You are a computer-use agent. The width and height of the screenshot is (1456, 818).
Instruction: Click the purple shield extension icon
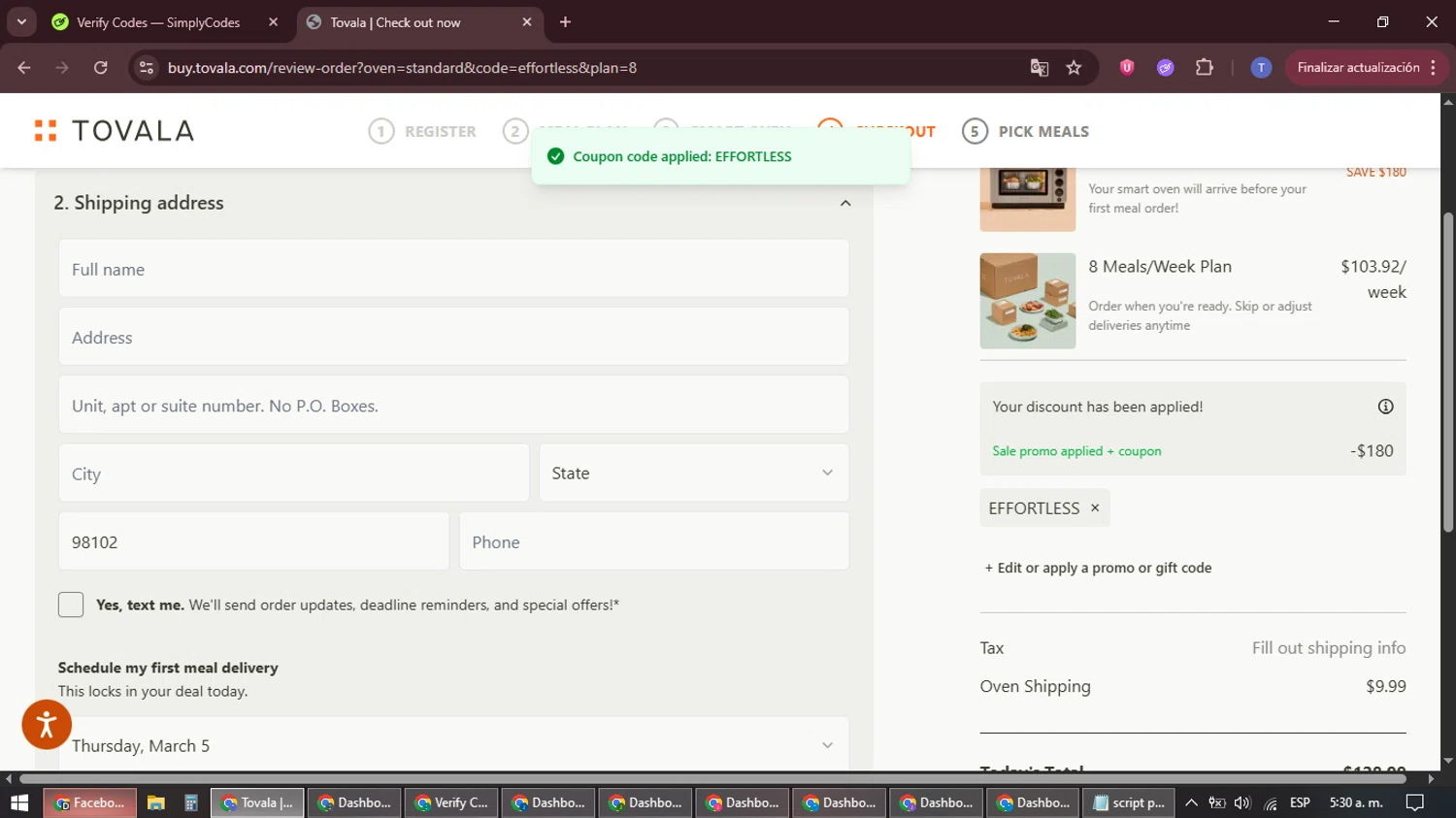tap(1127, 68)
